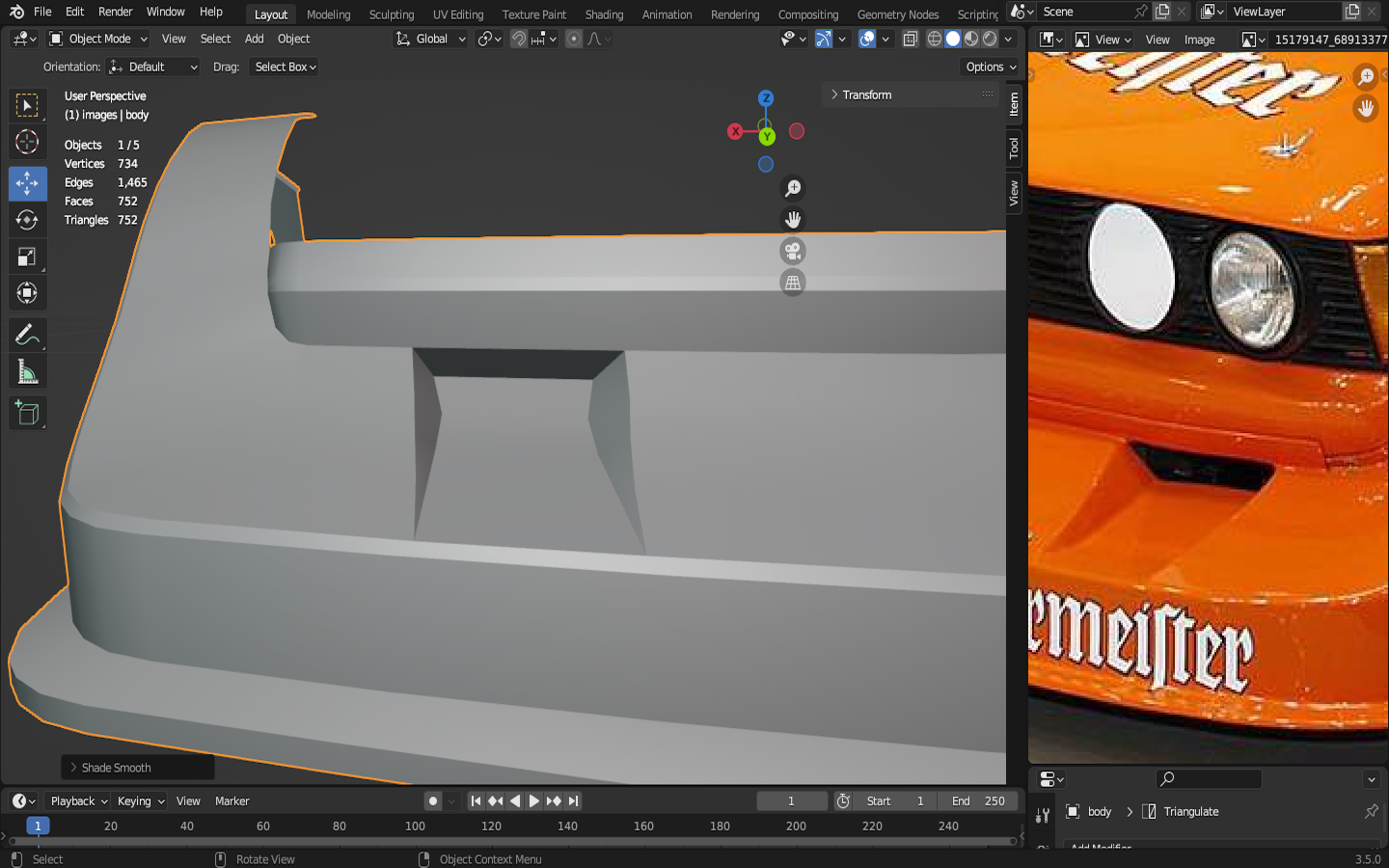Open the Orientation Default dropdown
Image resolution: width=1389 pixels, height=868 pixels.
(153, 67)
